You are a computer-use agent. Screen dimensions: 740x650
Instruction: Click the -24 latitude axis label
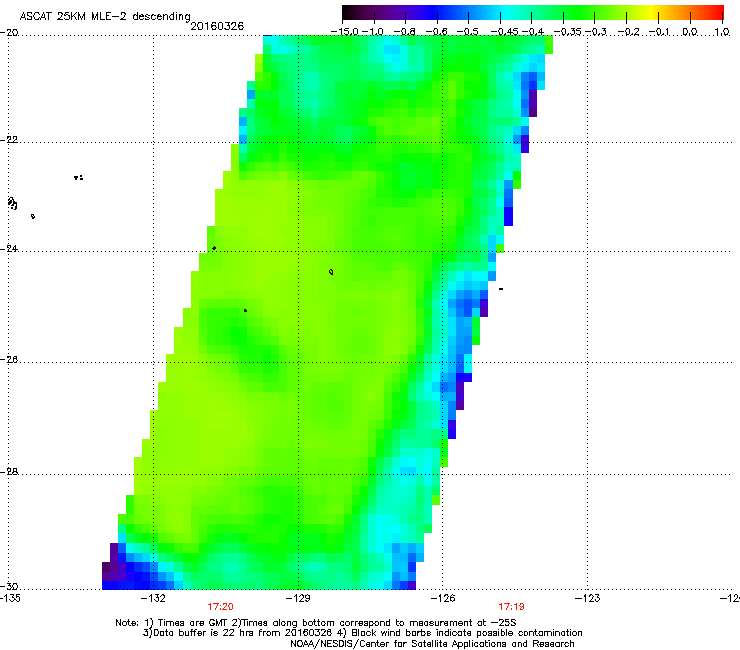(x=9, y=248)
